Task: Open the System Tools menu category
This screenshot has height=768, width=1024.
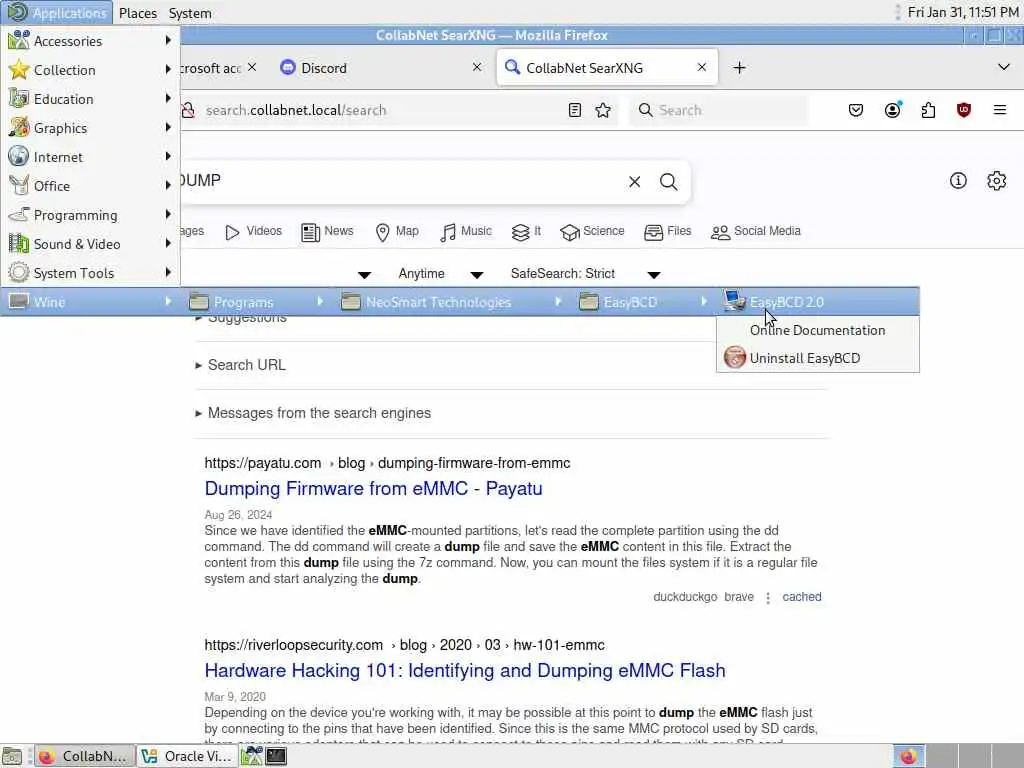Action: (x=90, y=273)
